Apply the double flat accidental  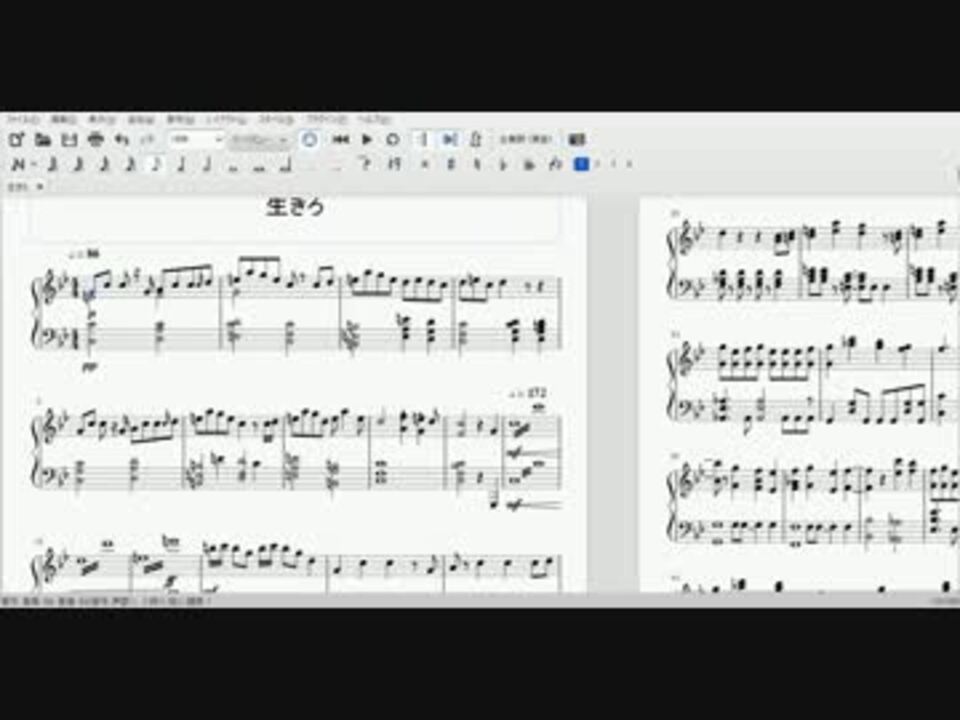pyautogui.click(x=530, y=164)
